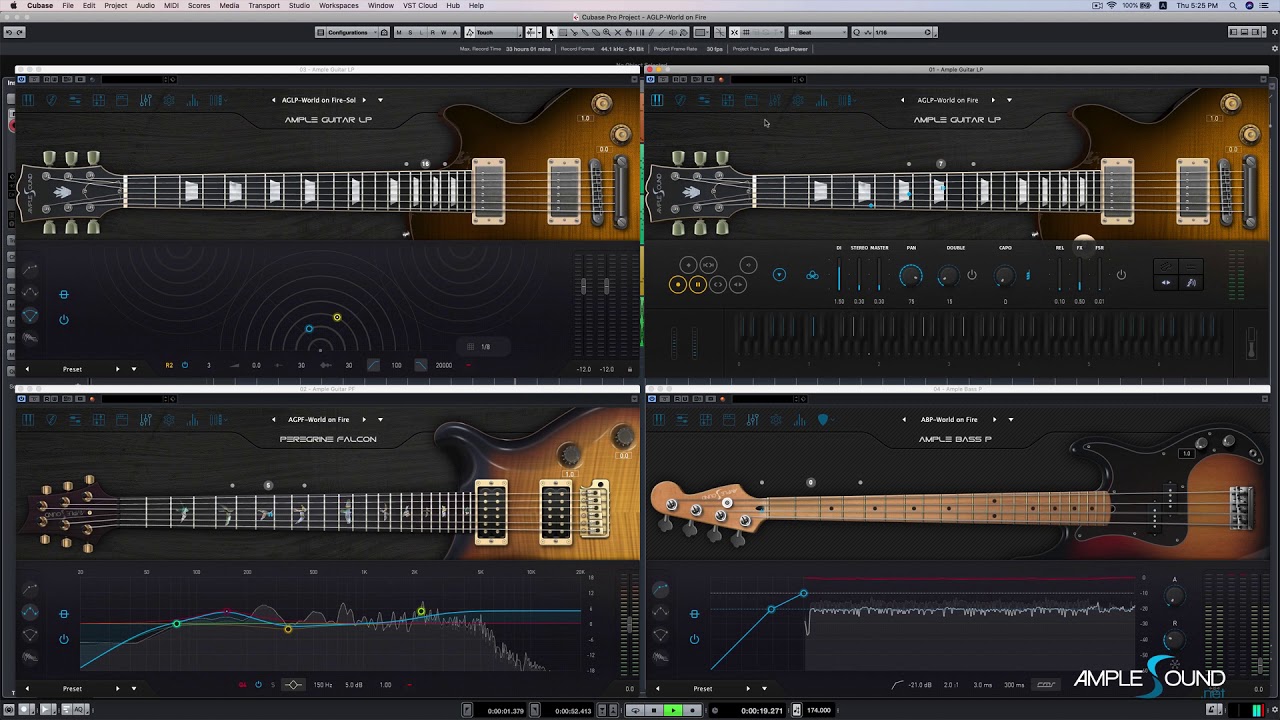Image resolution: width=1280 pixels, height=720 pixels.
Task: Open bar-graph icon in 03 Ample Guitar LP toolbar
Action: (192, 100)
